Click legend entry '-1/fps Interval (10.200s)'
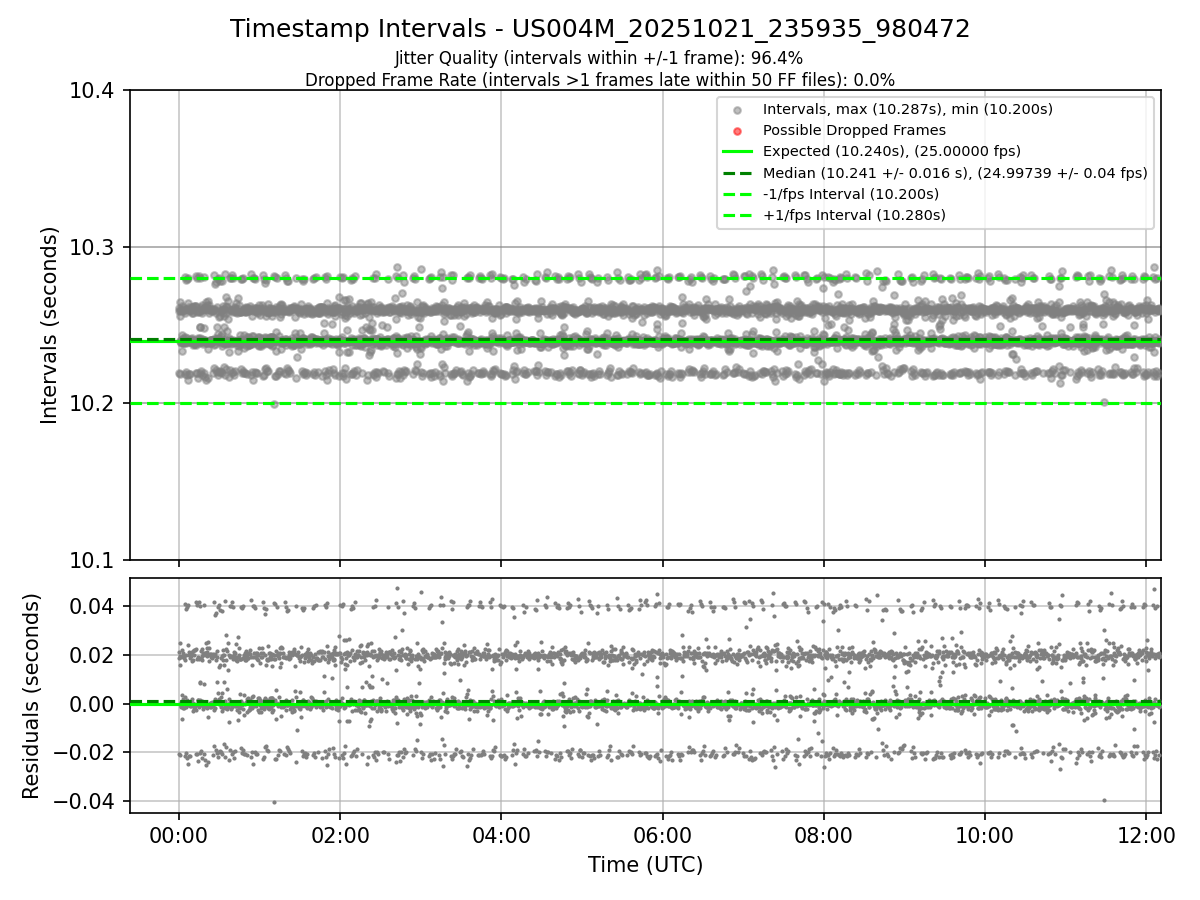The image size is (1200, 900). click(x=851, y=194)
